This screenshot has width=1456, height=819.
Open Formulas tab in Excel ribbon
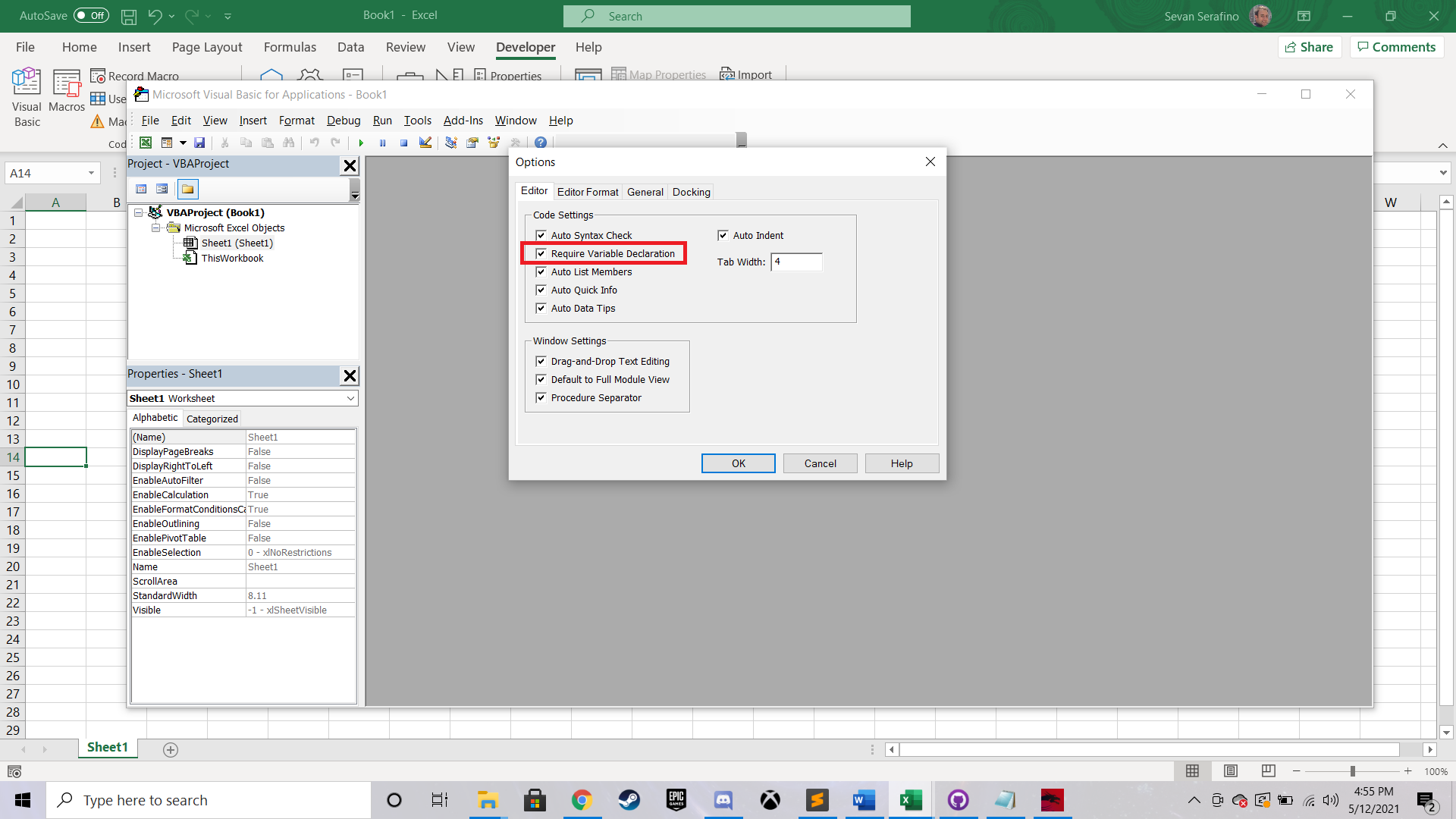290,47
